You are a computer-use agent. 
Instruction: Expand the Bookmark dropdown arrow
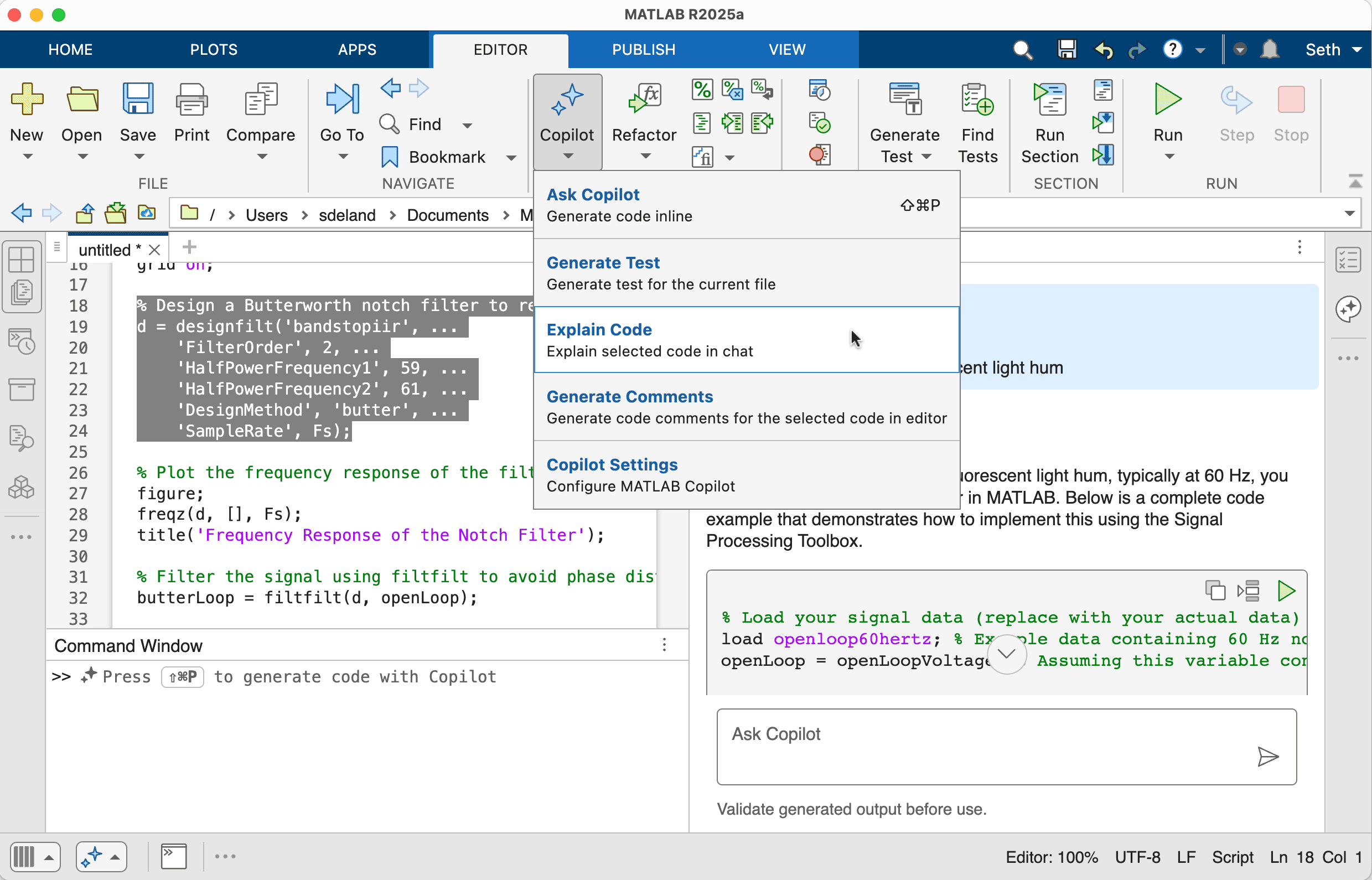[x=511, y=158]
